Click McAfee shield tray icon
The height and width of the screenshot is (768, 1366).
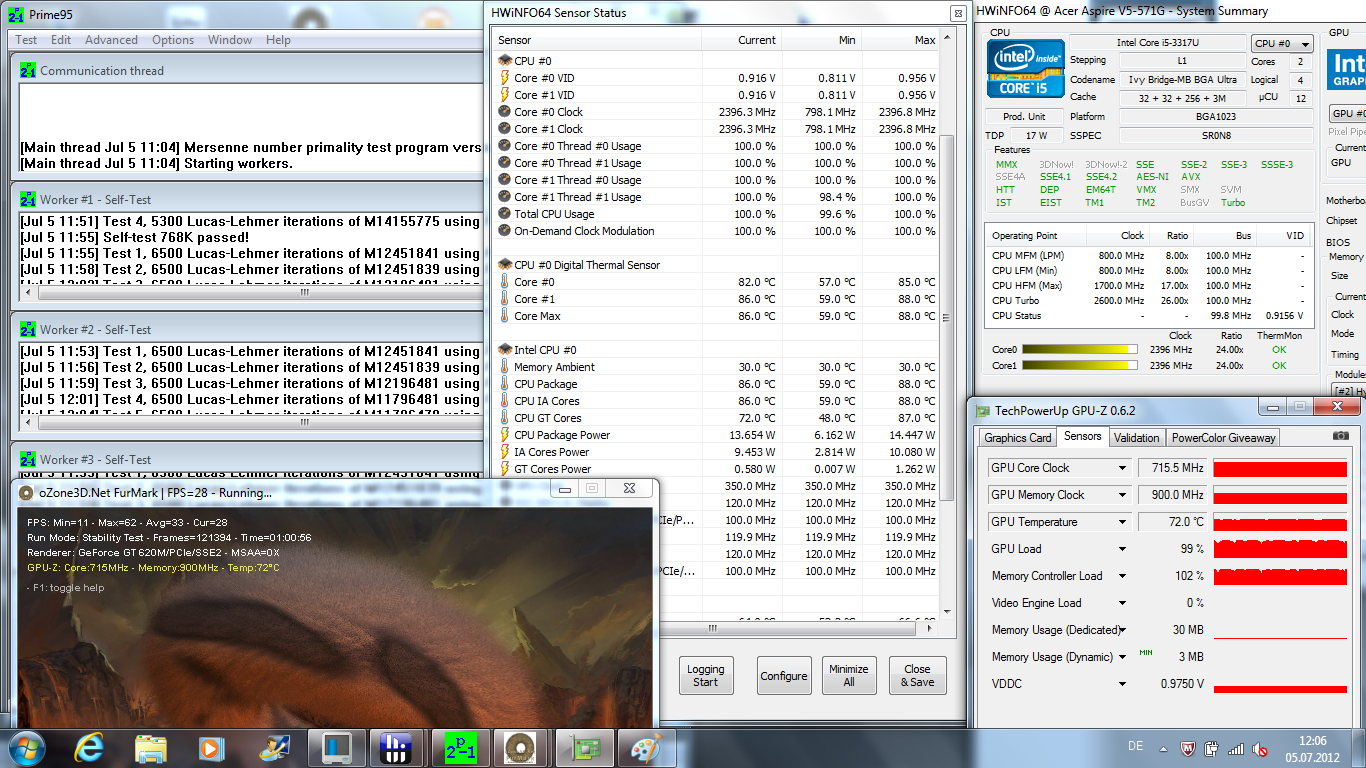pos(1189,748)
